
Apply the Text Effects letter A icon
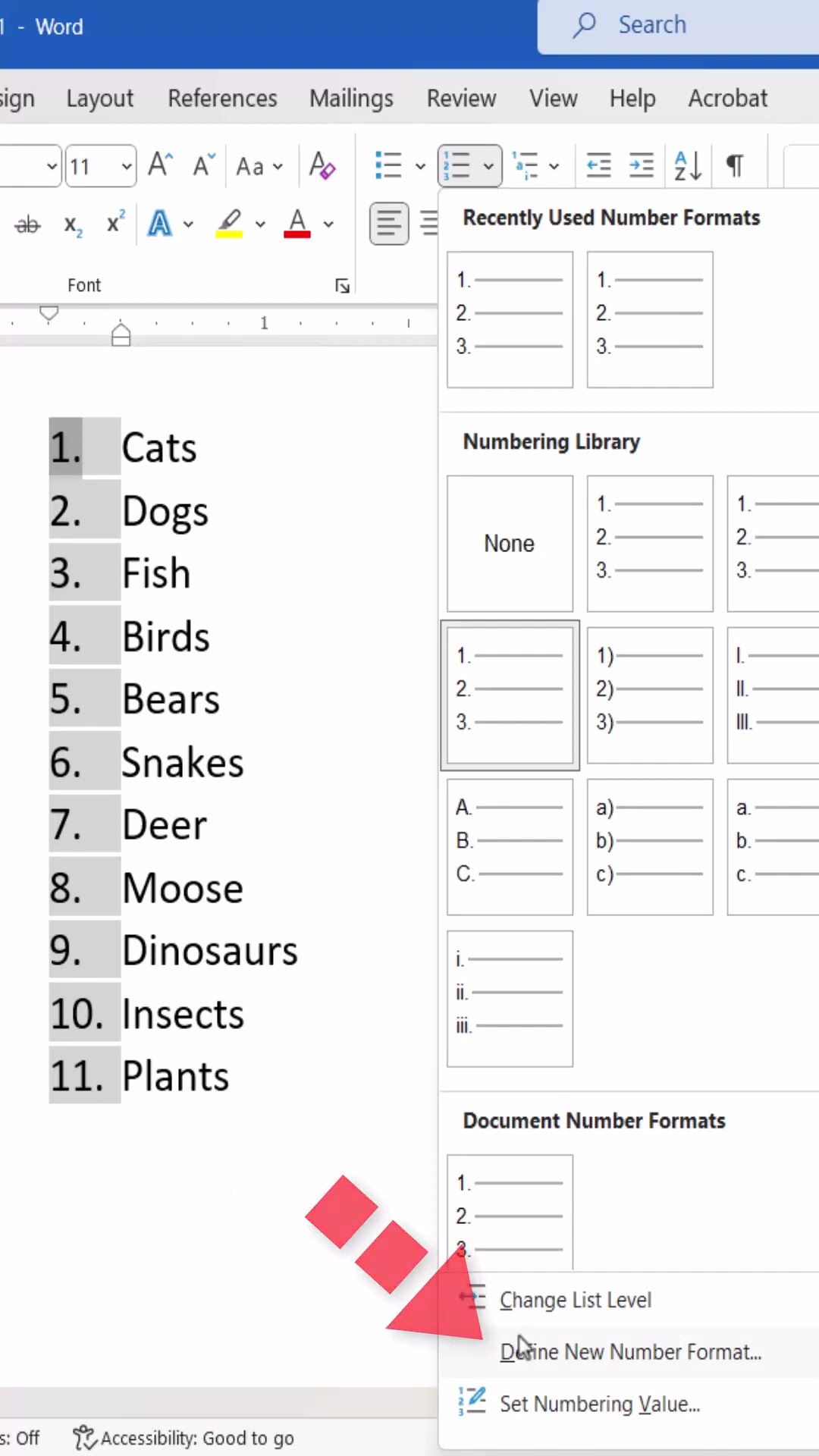[x=160, y=224]
